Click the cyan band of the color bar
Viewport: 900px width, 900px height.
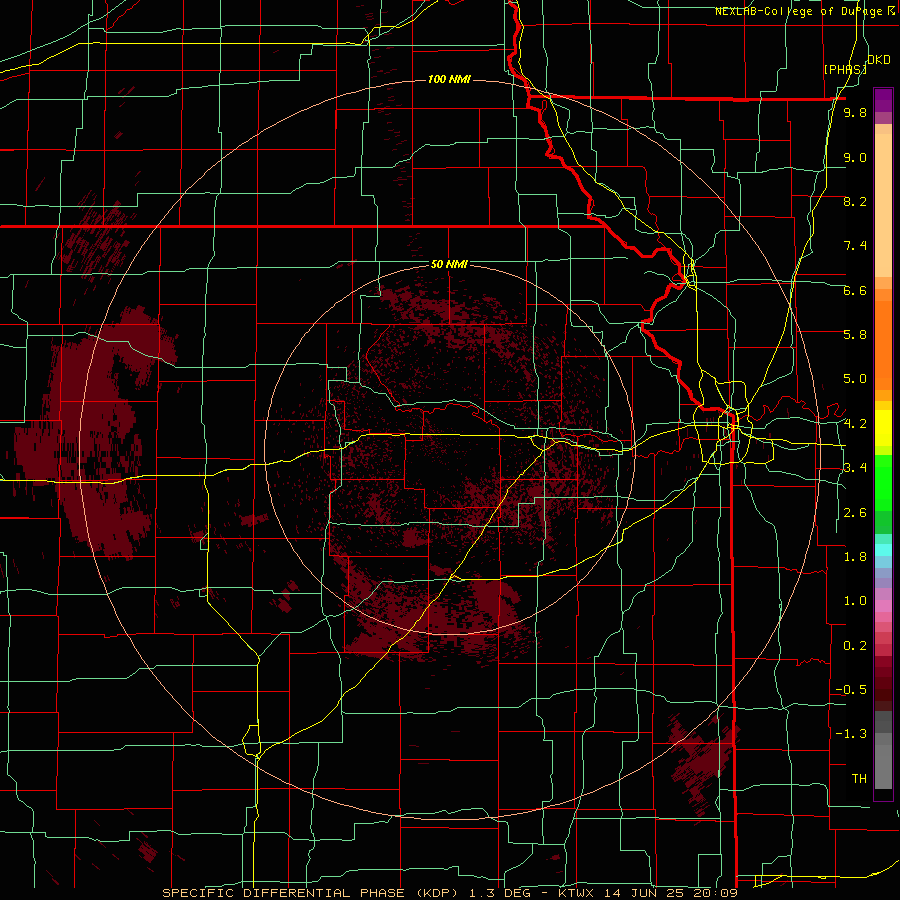tap(883, 550)
